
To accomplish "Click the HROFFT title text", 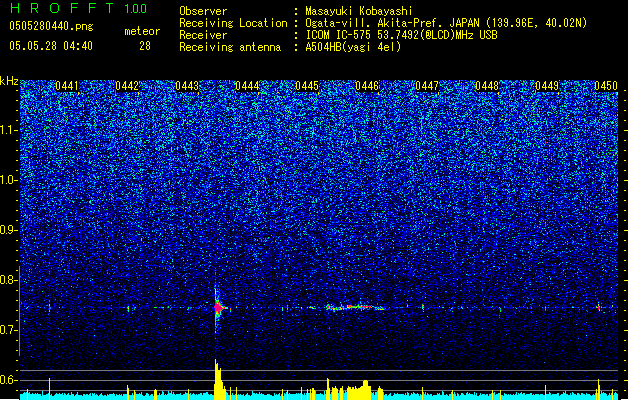I will (62, 8).
